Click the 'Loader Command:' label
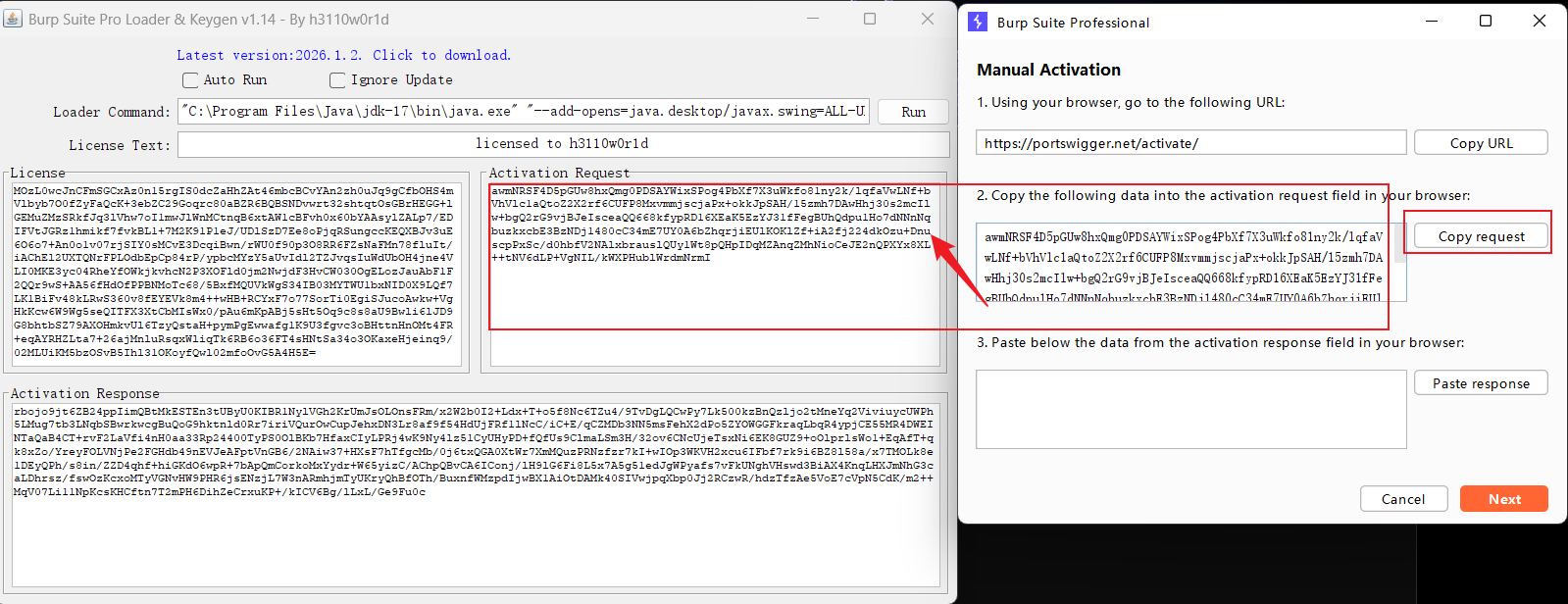The height and width of the screenshot is (604, 1568). 112,113
